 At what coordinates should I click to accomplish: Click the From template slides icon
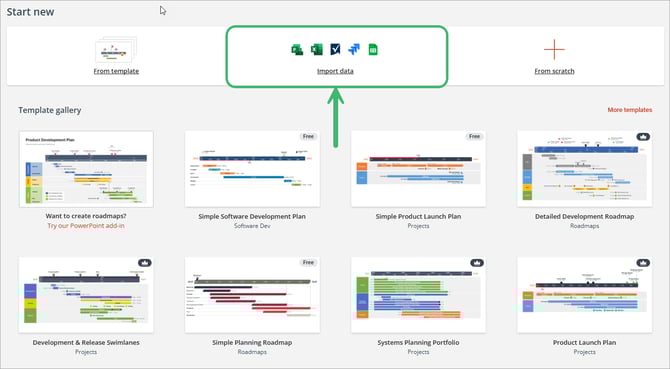(x=116, y=50)
